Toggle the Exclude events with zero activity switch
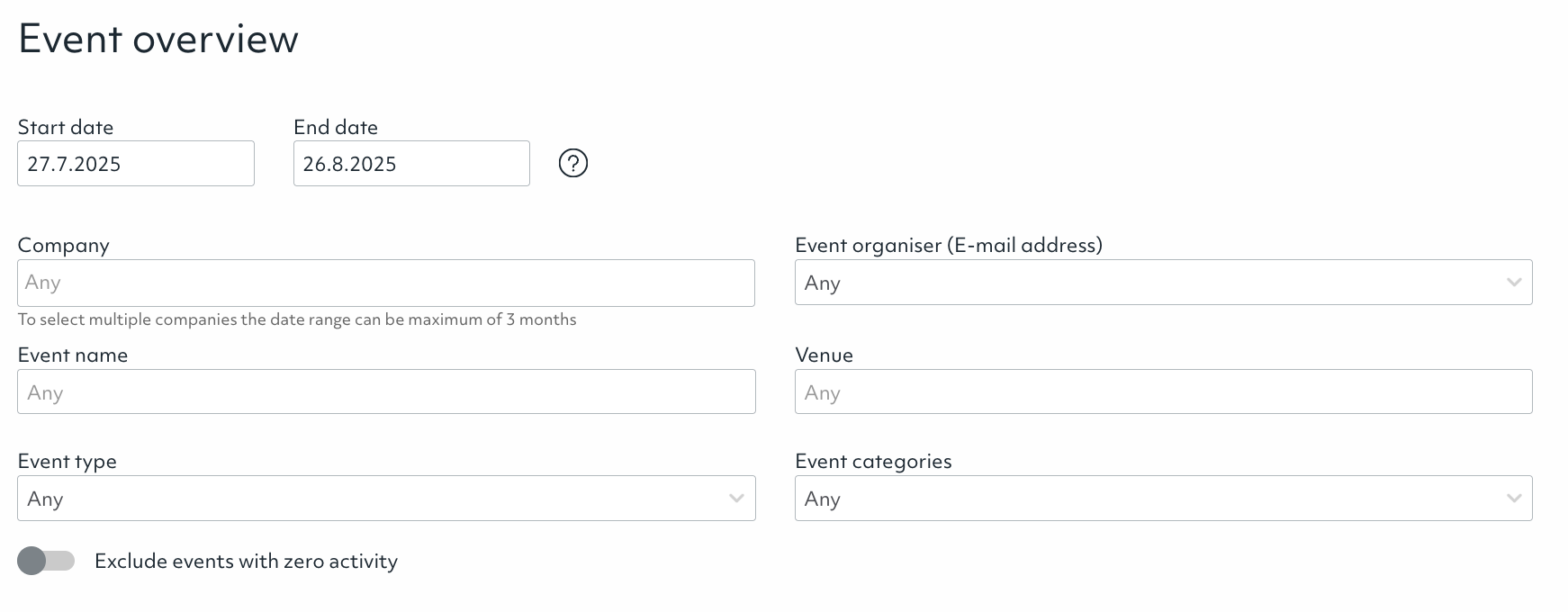Image resolution: width=1568 pixels, height=612 pixels. click(x=45, y=561)
